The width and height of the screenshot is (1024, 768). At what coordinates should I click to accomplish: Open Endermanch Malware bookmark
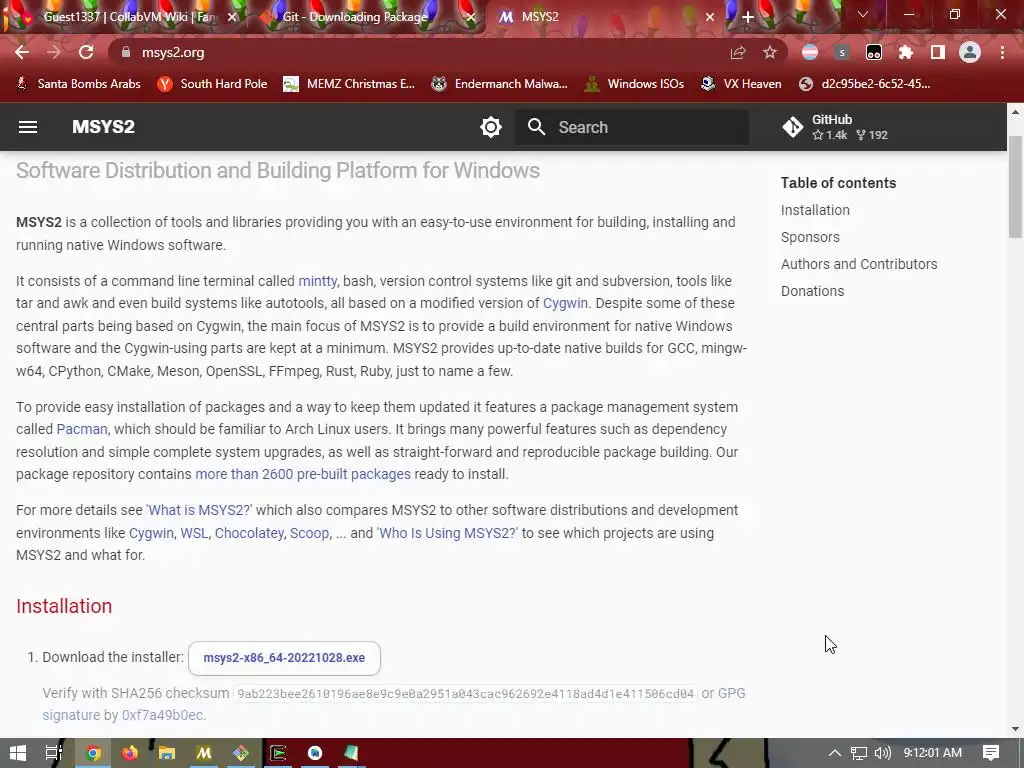pyautogui.click(x=500, y=84)
